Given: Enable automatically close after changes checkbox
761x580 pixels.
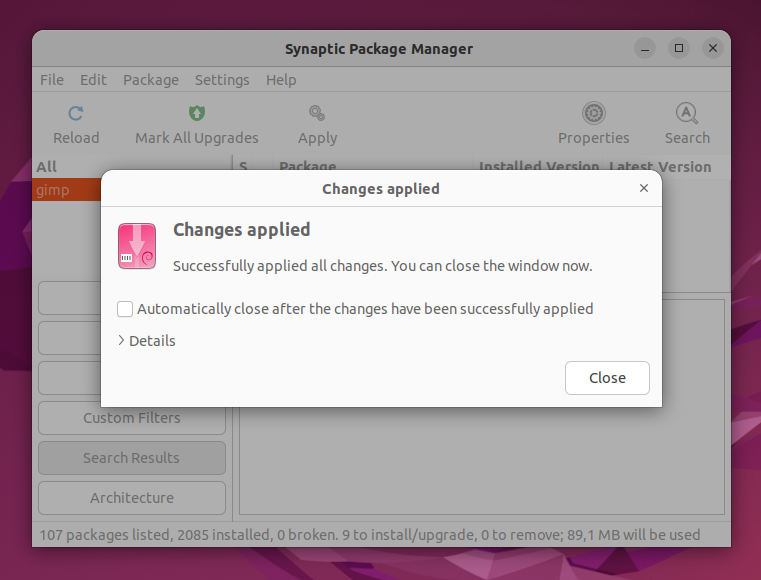Looking at the screenshot, I should [125, 309].
